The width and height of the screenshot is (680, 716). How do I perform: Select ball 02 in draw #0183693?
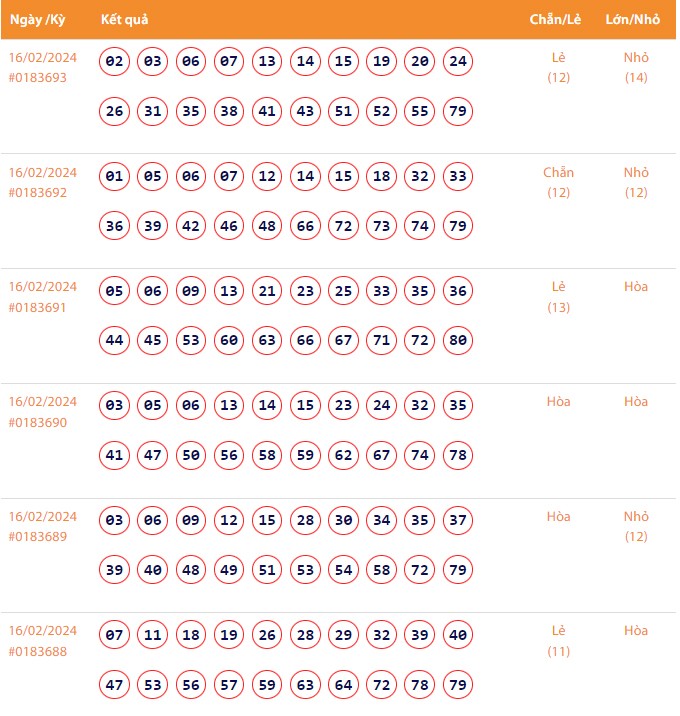tap(115, 62)
